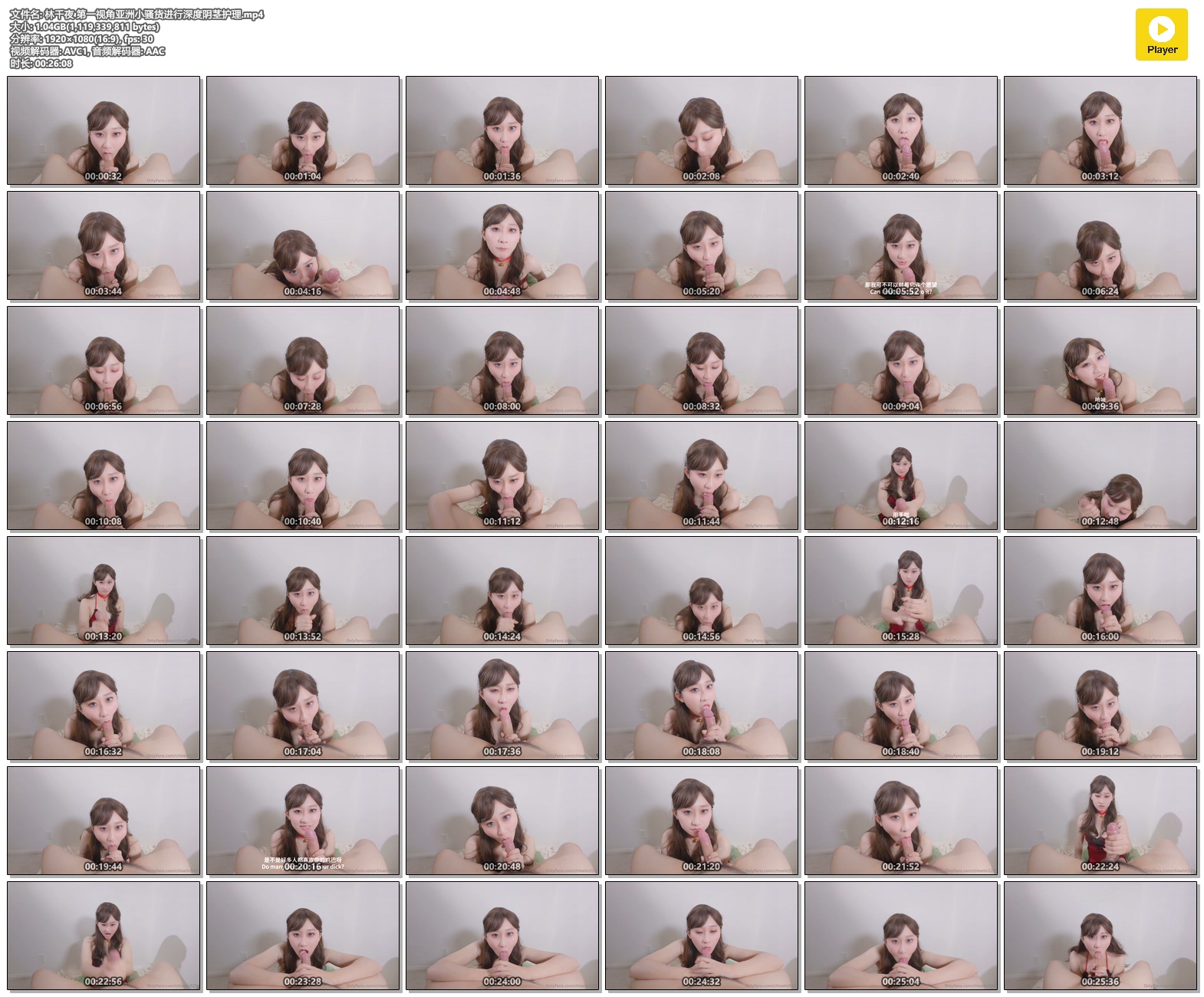Screen dimensions: 1204x997
Task: Click the play triangle in the Player logo
Action: 1162,29
